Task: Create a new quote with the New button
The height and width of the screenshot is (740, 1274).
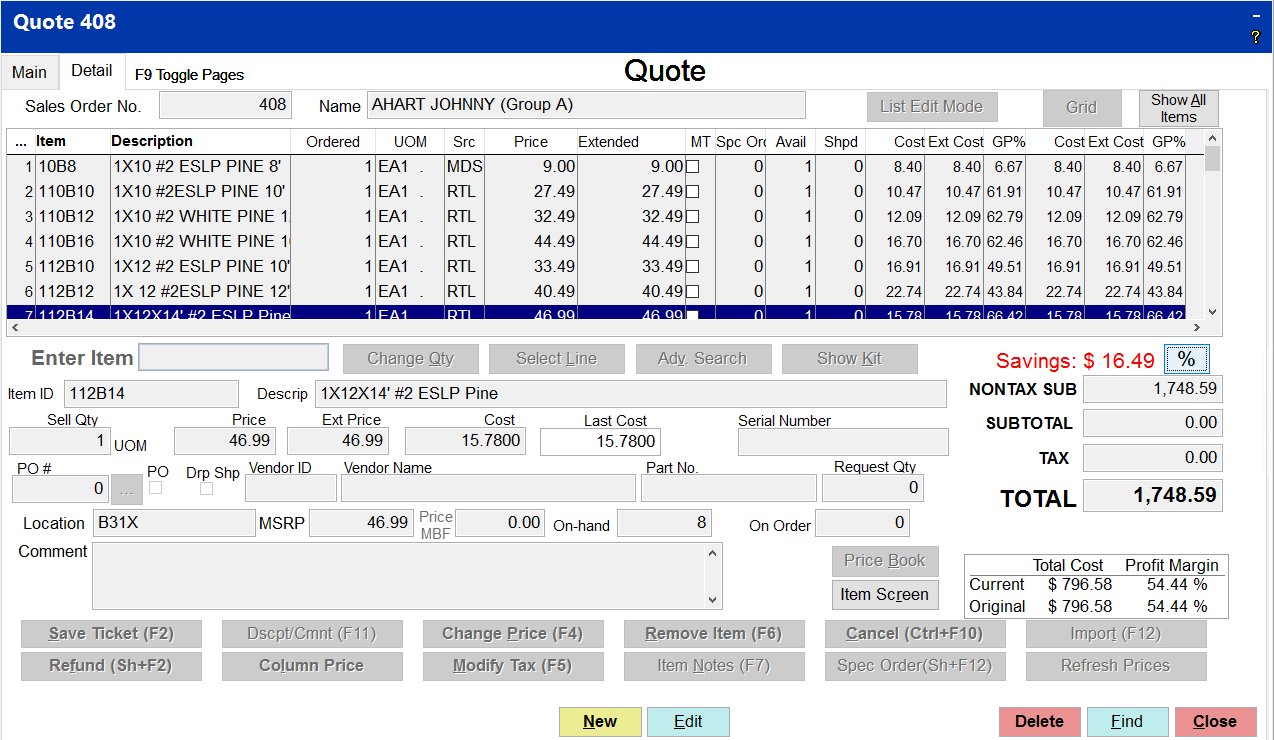Action: click(600, 722)
